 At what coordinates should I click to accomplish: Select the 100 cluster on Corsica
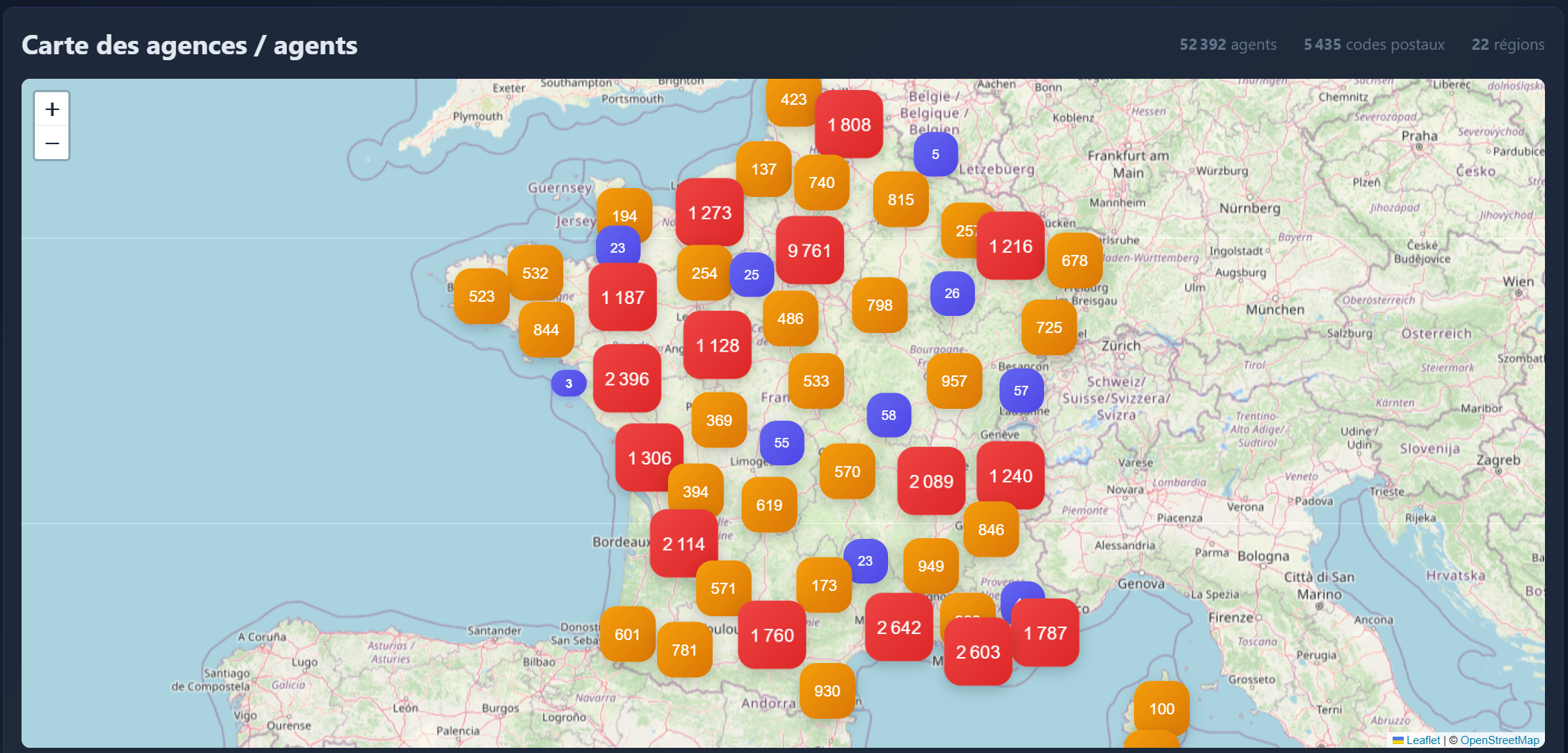pyautogui.click(x=1160, y=708)
